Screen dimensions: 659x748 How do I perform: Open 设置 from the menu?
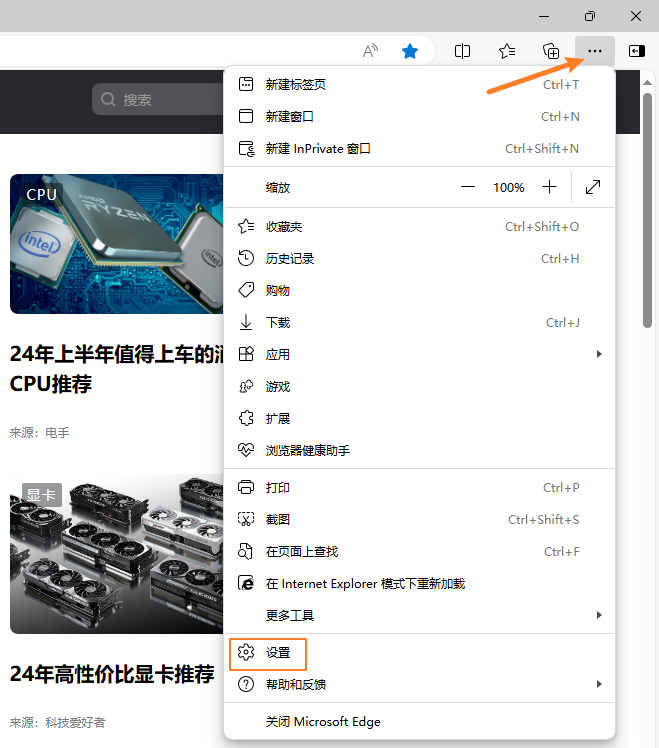(419, 652)
